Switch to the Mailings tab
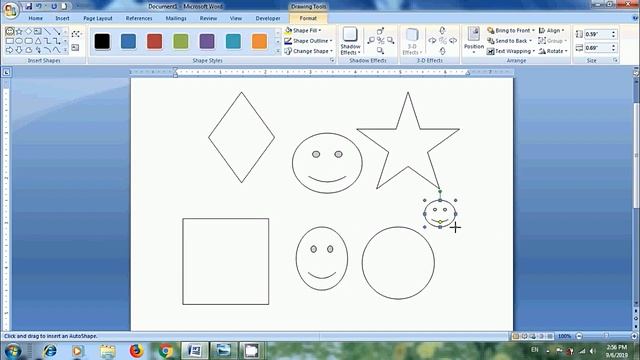 [x=176, y=18]
